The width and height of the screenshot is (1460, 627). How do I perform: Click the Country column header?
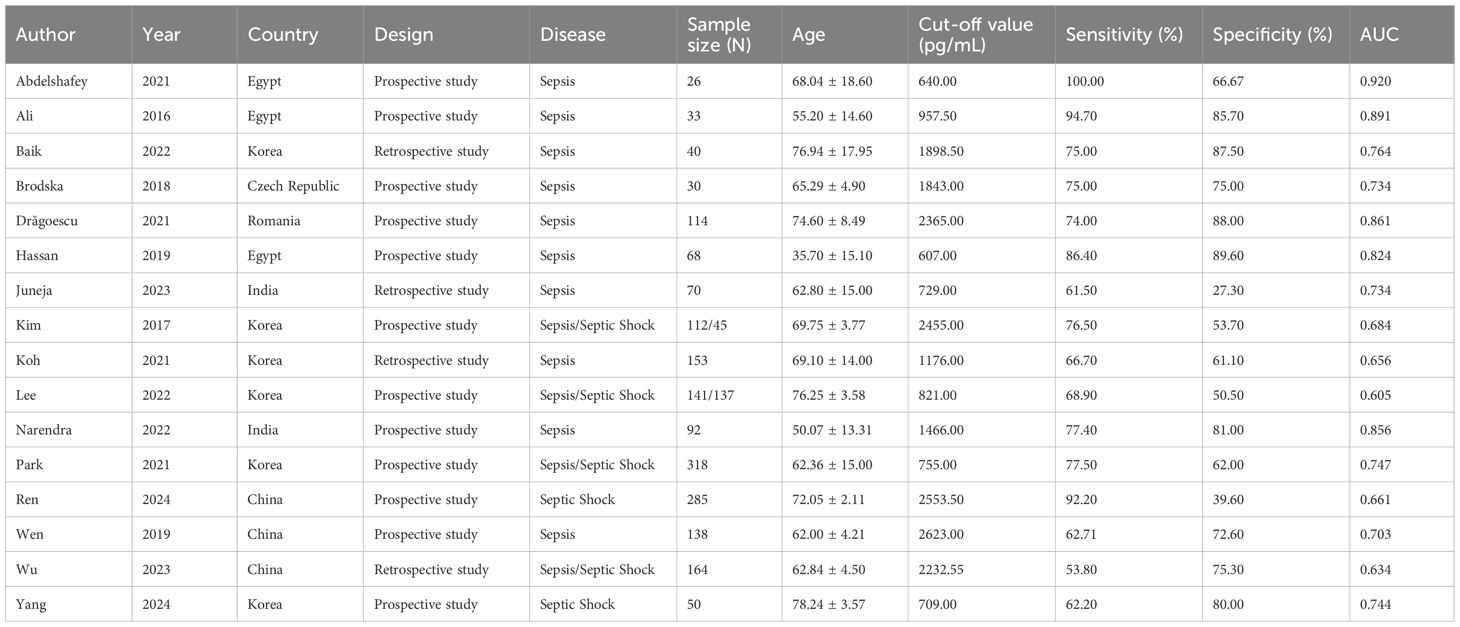tap(283, 35)
